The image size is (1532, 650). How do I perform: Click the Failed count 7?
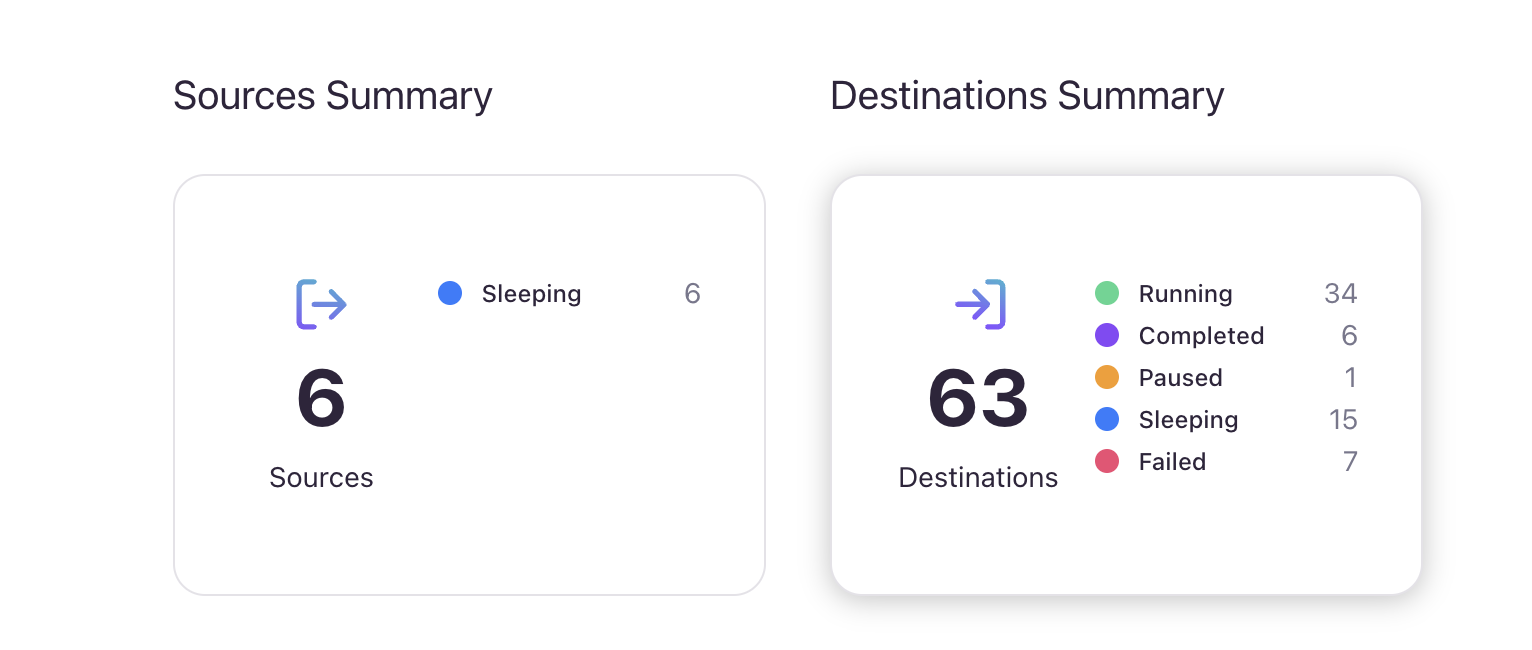1350,461
